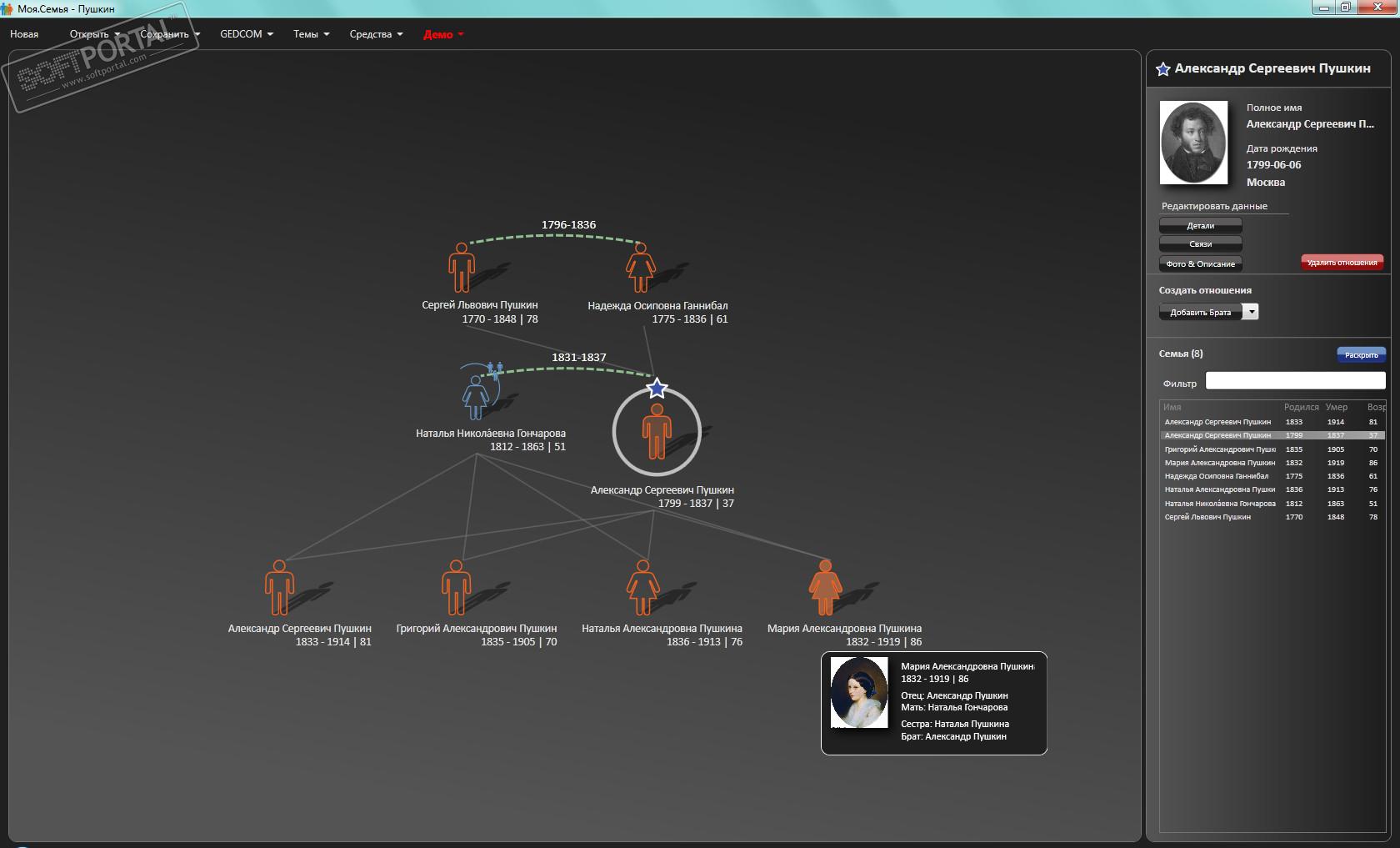Select Сергей Львович Пушкин row in family list

1272,517
